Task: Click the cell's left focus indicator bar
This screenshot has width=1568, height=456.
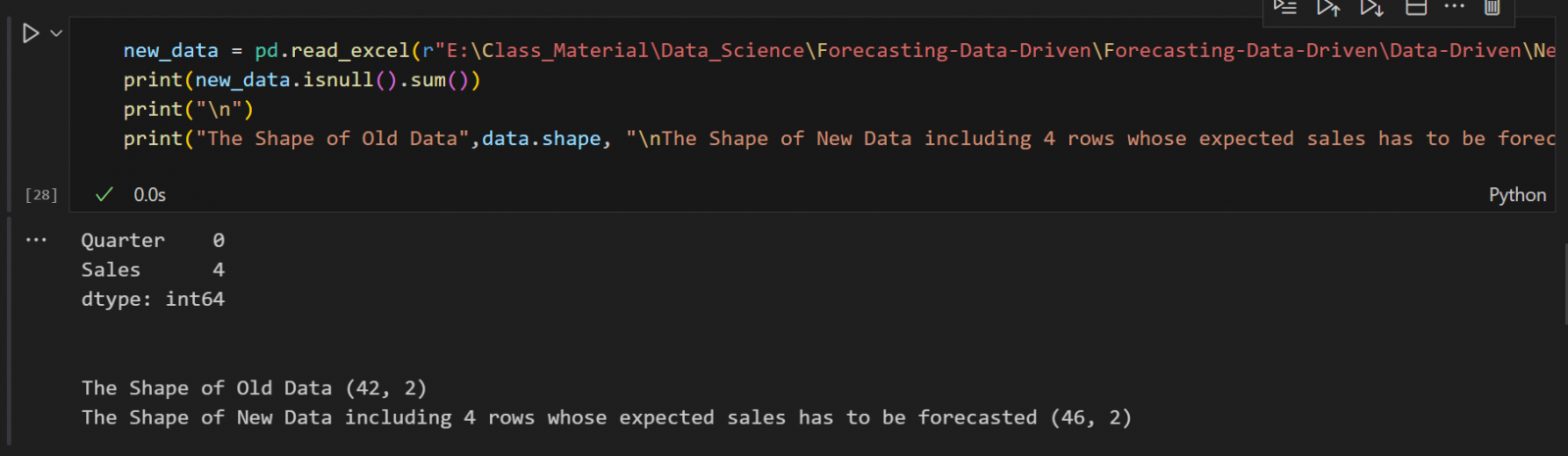Action: click(x=9, y=118)
